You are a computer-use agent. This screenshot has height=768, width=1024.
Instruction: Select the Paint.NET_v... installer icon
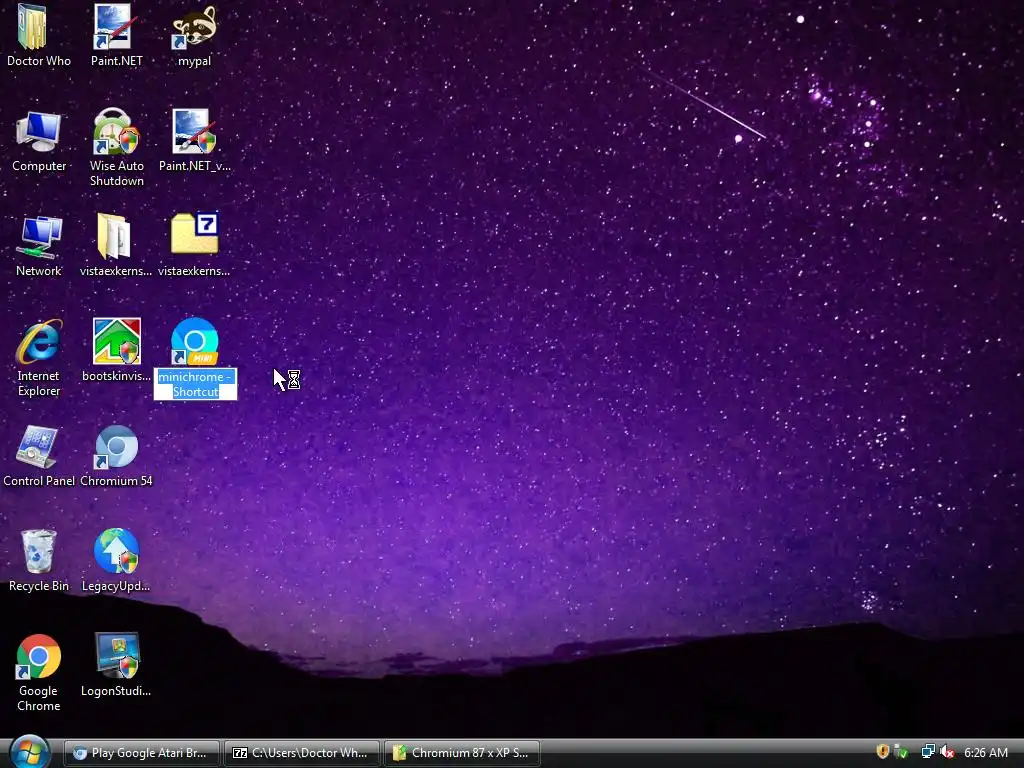[x=194, y=131]
